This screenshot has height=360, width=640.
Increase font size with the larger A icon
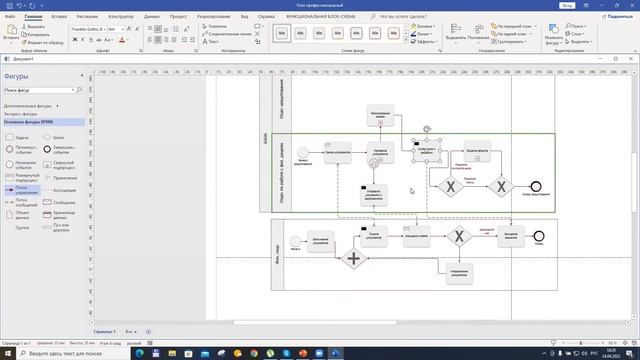pyautogui.click(x=129, y=29)
